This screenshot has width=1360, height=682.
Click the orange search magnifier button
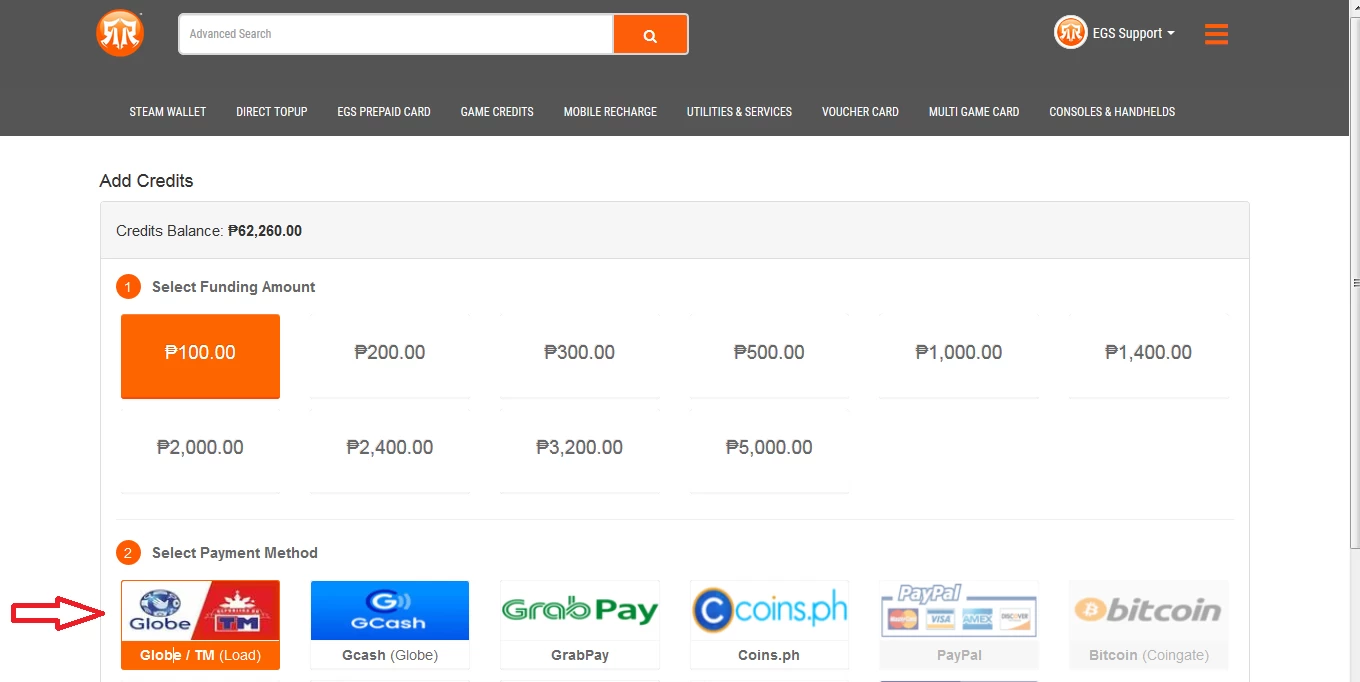pyautogui.click(x=650, y=34)
